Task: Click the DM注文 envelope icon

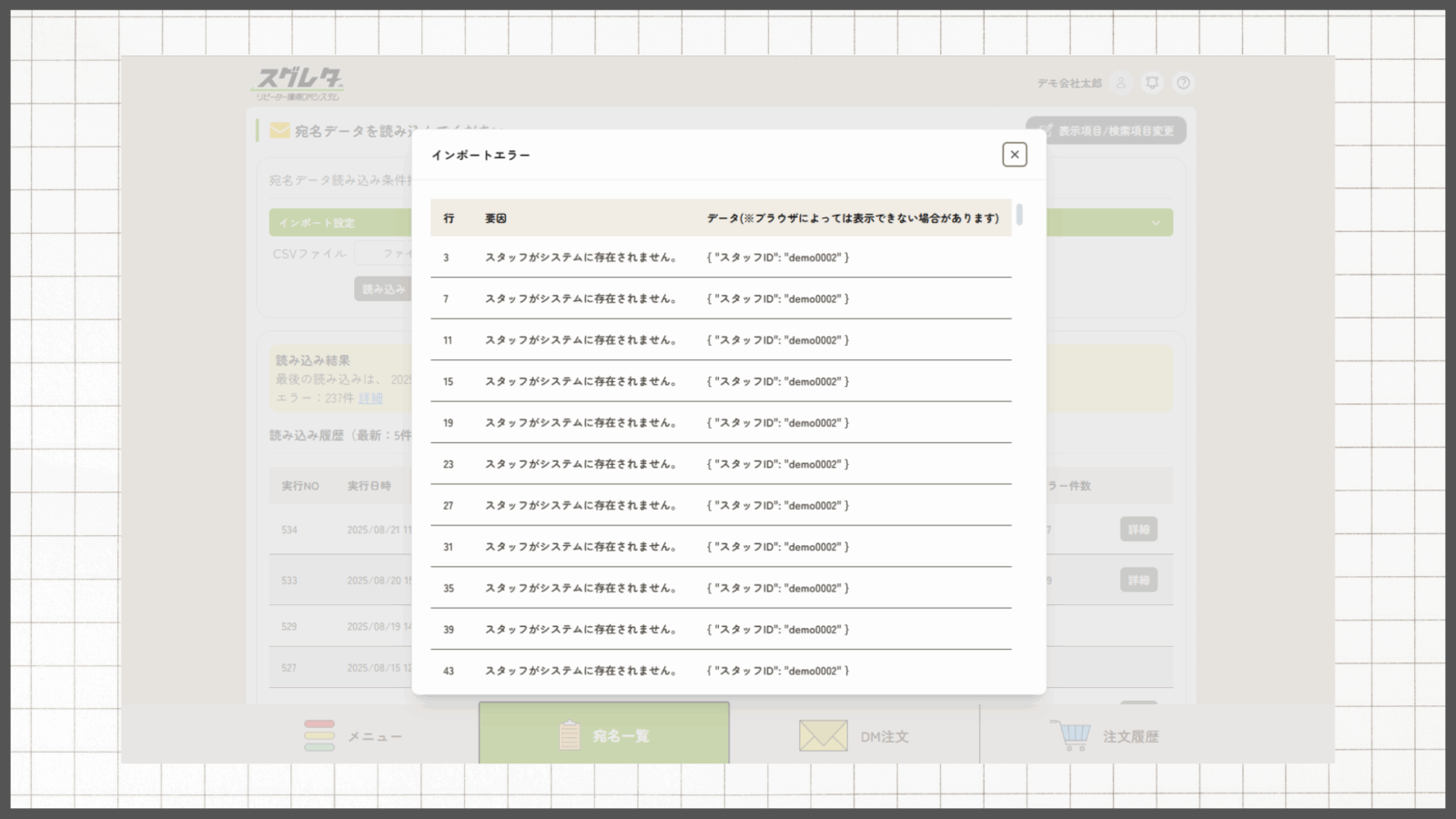Action: tap(823, 735)
